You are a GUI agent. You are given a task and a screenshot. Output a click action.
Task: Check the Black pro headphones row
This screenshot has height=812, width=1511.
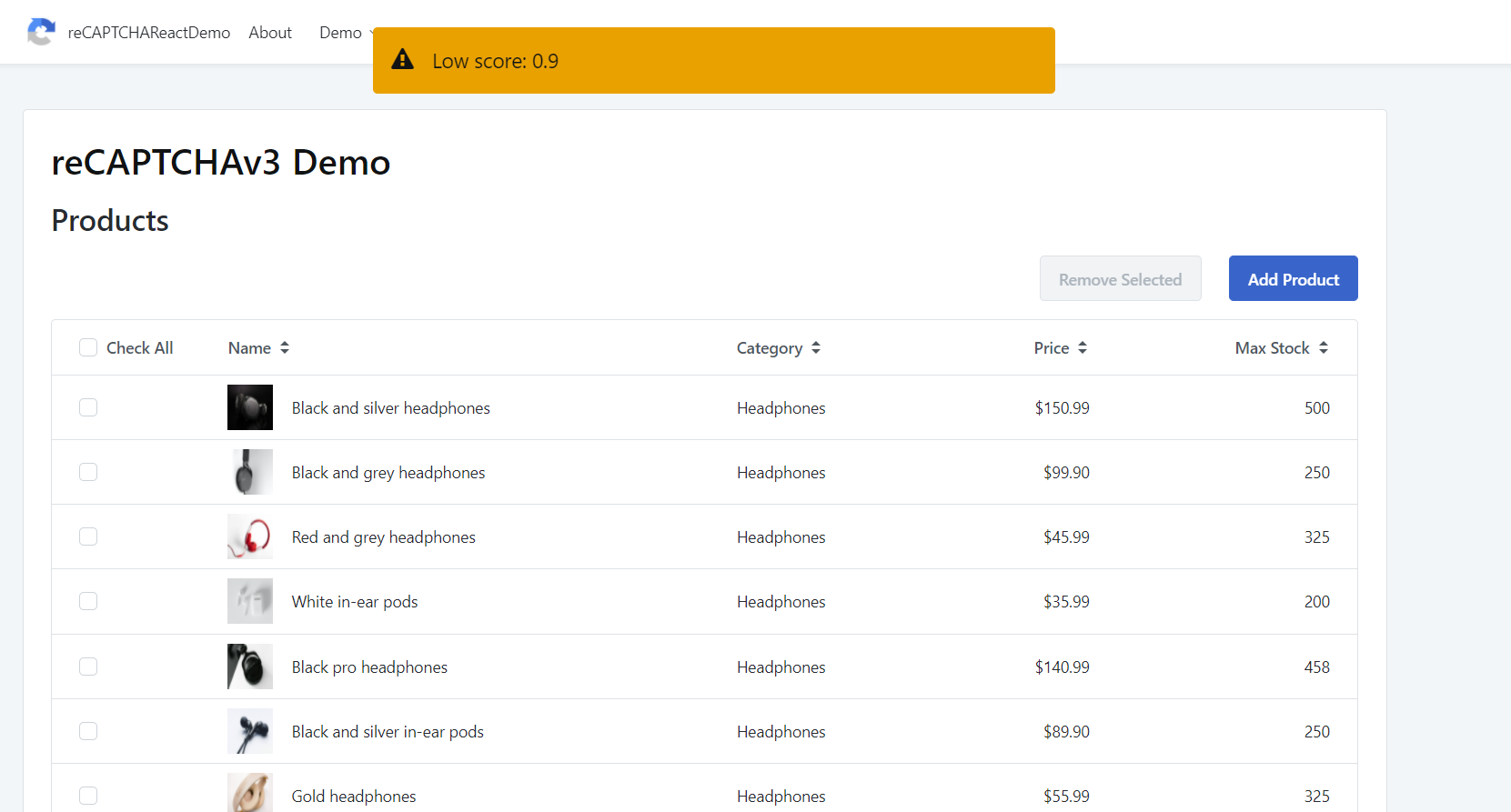click(x=88, y=667)
